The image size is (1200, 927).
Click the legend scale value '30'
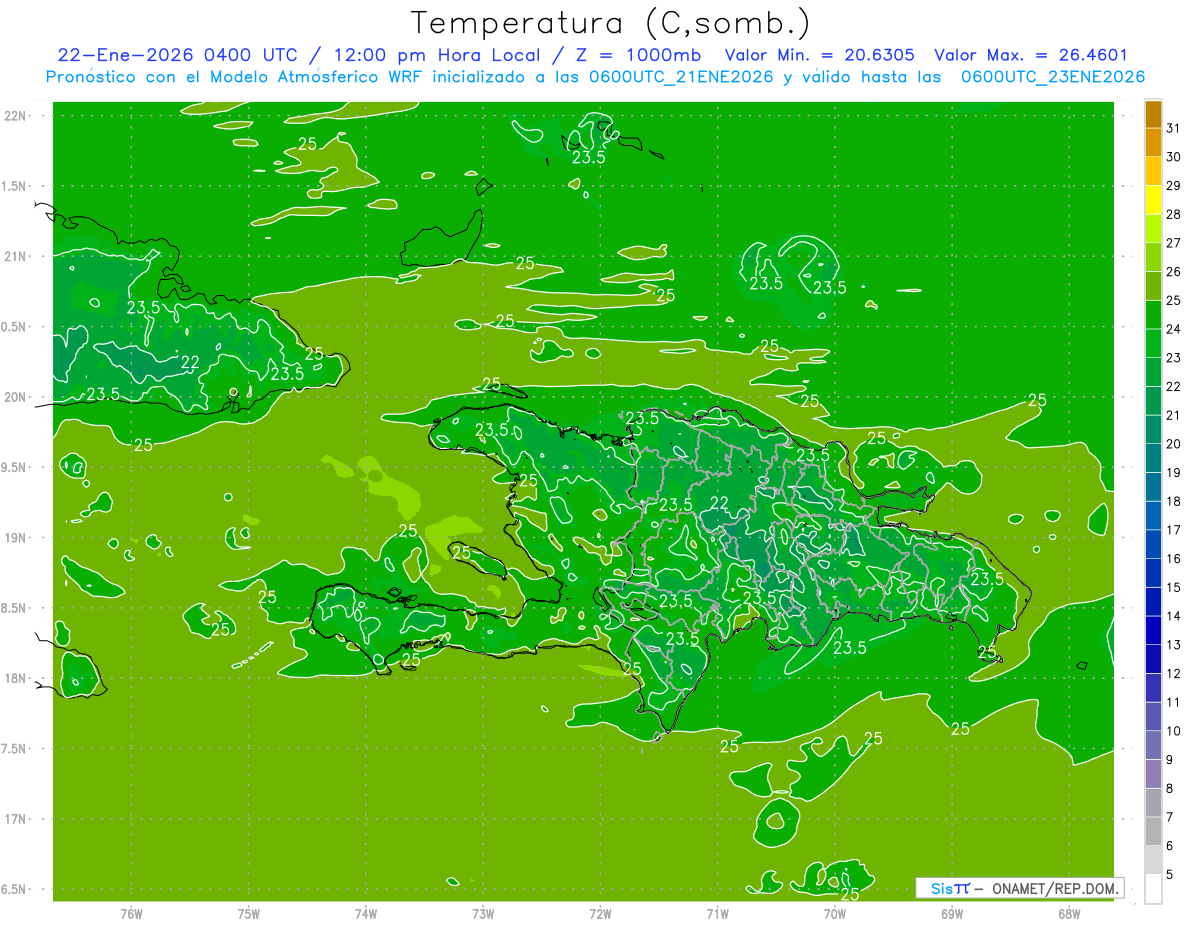pos(1174,157)
